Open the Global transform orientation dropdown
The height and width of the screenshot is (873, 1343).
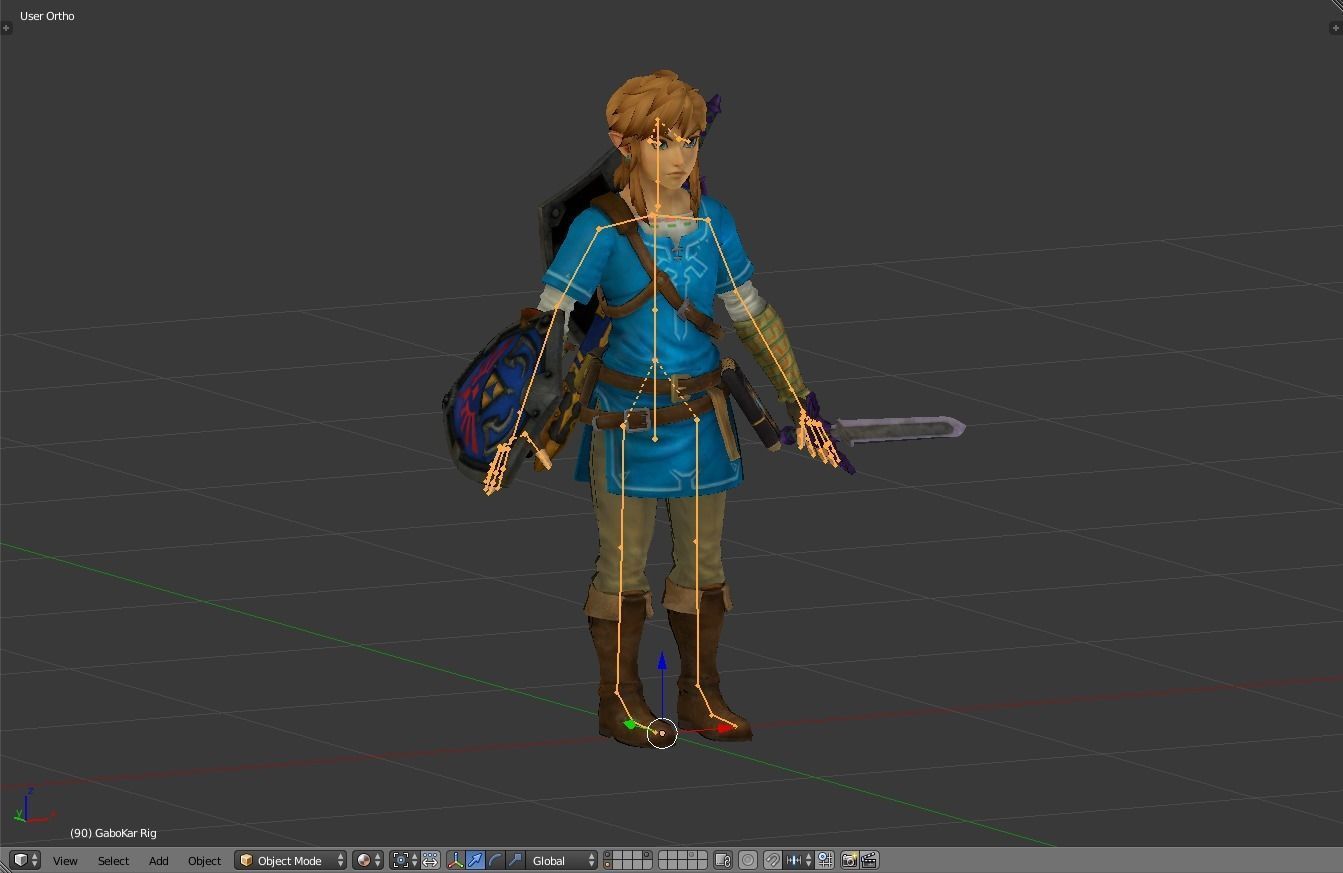[562, 860]
